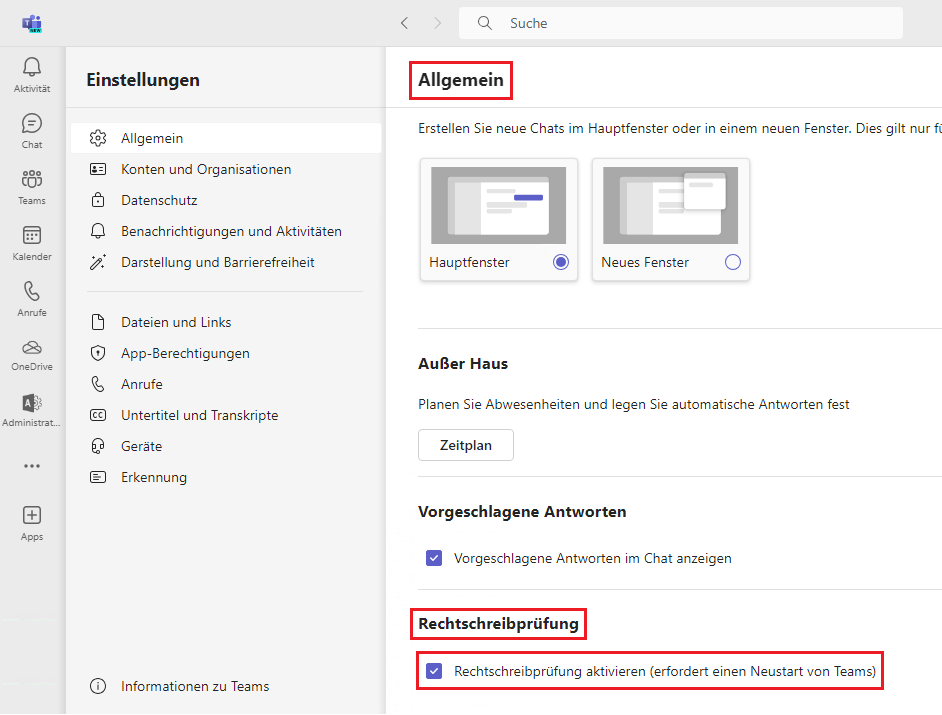Click the back navigation chevron
The width and height of the screenshot is (942, 715).
(x=404, y=23)
